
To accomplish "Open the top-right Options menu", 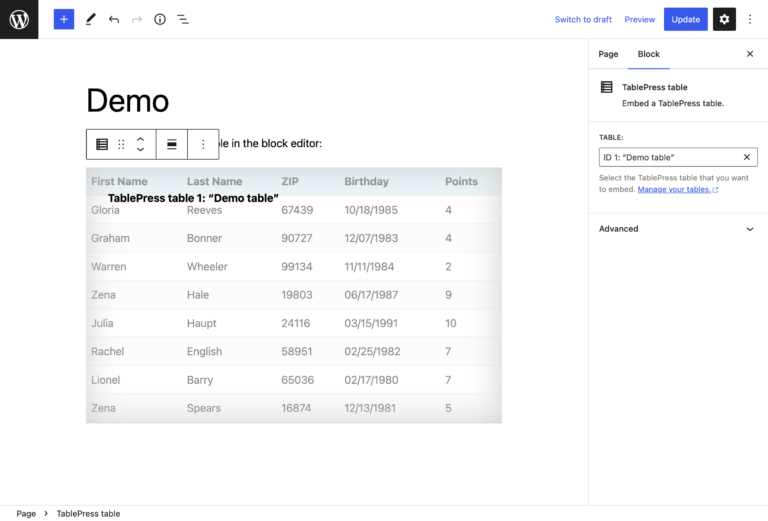I will coord(750,19).
